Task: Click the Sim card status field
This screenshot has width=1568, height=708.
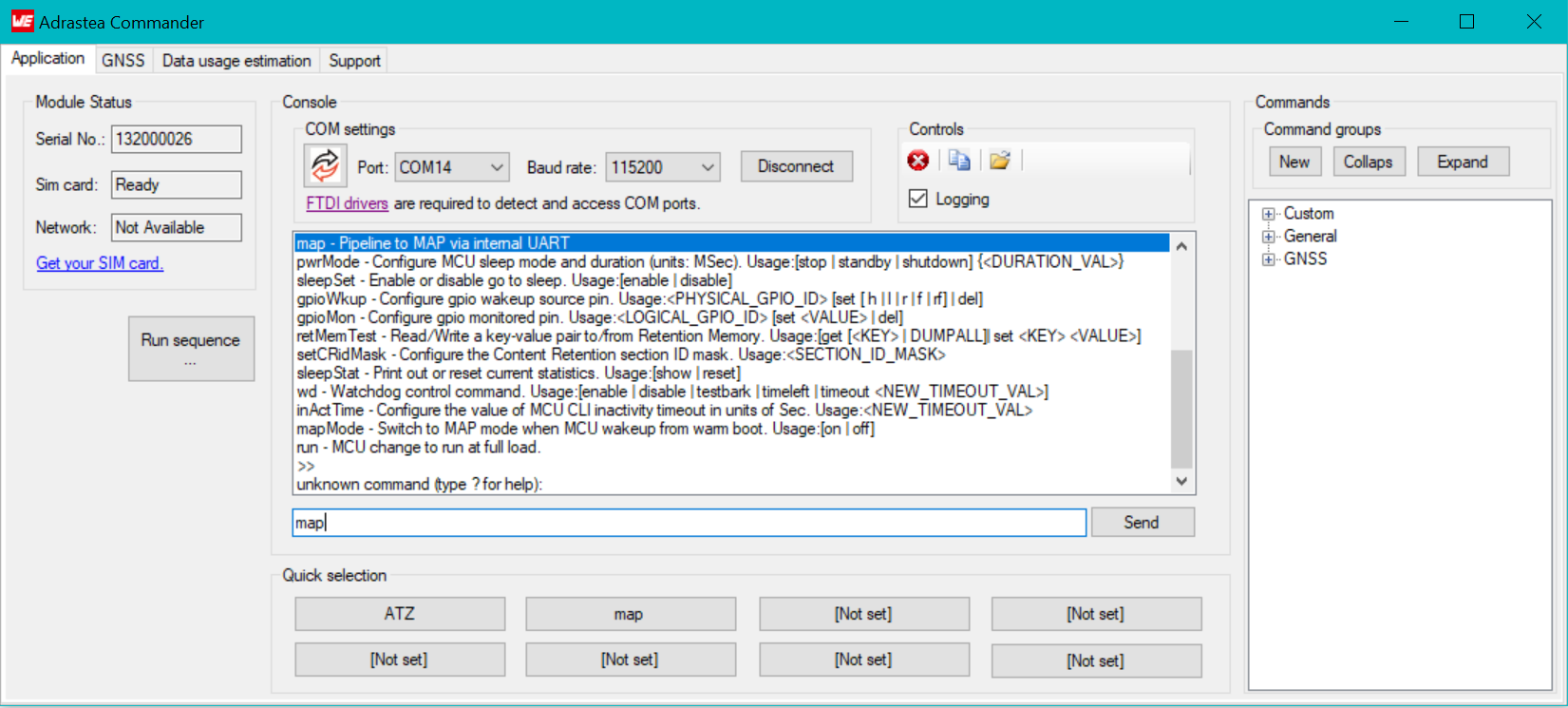Action: [177, 184]
